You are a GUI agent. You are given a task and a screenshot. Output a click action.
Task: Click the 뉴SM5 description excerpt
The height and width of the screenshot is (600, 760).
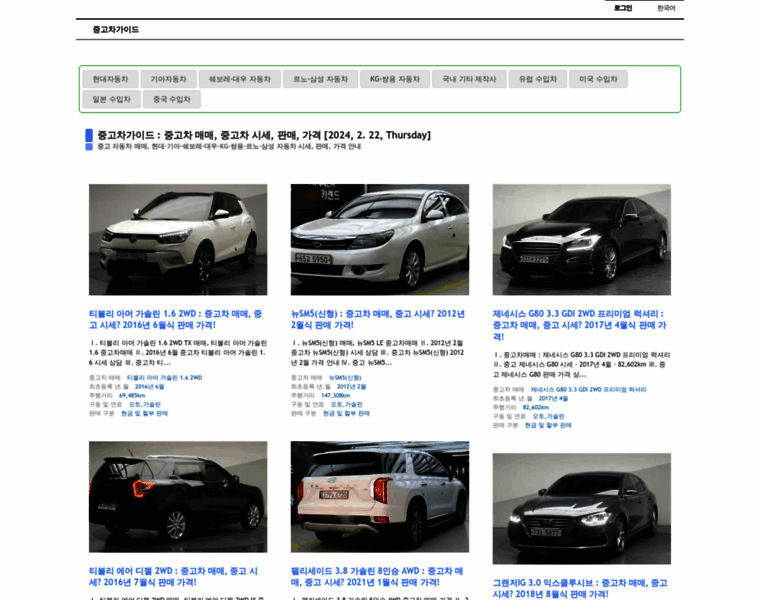pos(378,353)
